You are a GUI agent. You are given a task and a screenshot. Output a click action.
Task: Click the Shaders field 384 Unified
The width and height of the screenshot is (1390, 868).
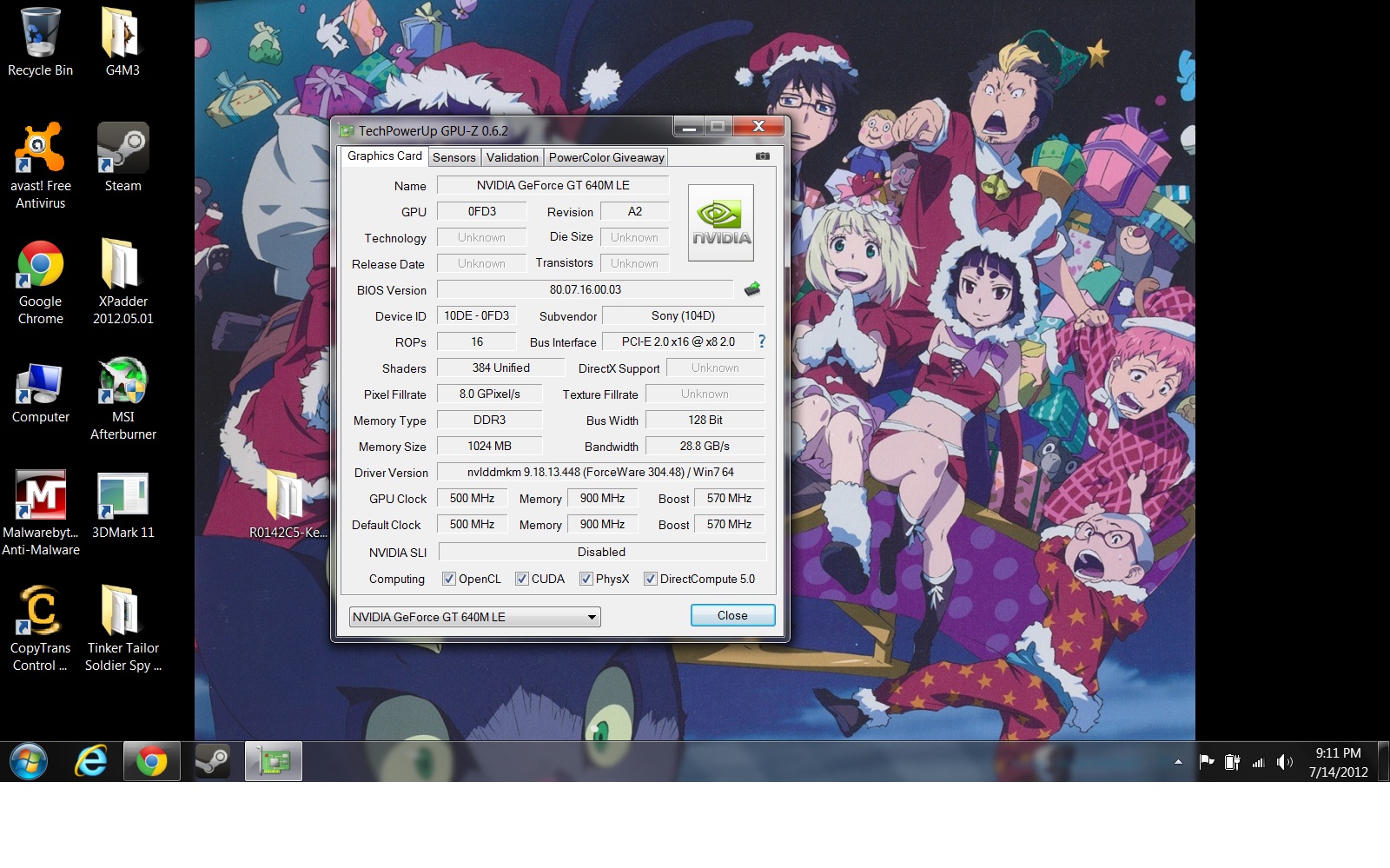(x=500, y=368)
